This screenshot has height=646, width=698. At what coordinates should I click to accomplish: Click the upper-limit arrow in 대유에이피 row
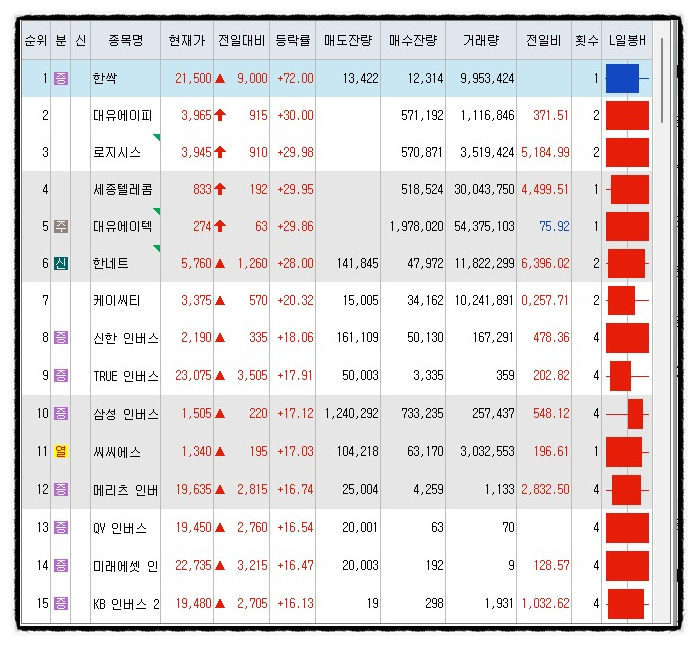point(220,115)
